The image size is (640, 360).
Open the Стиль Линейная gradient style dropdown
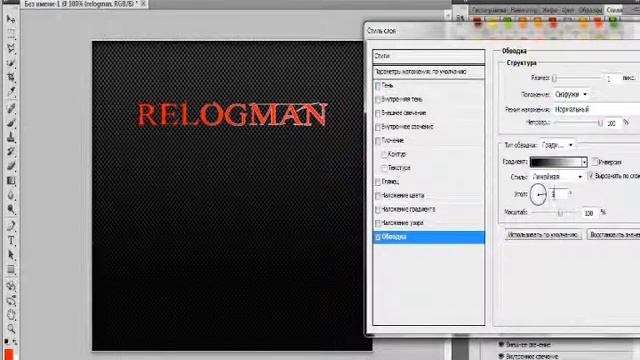point(558,177)
